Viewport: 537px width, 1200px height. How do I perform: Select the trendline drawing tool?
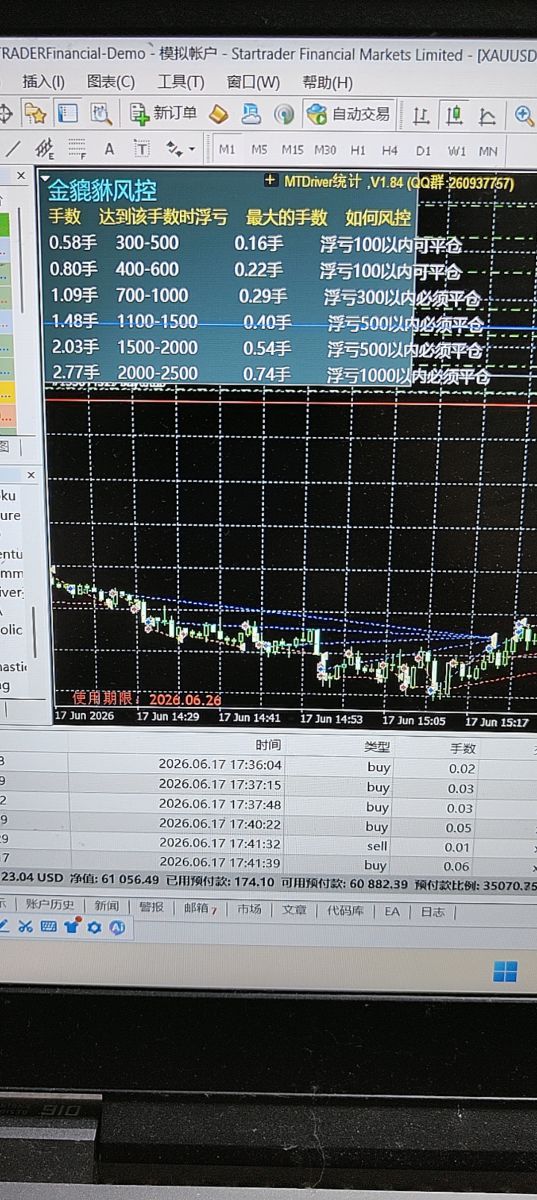pos(13,149)
